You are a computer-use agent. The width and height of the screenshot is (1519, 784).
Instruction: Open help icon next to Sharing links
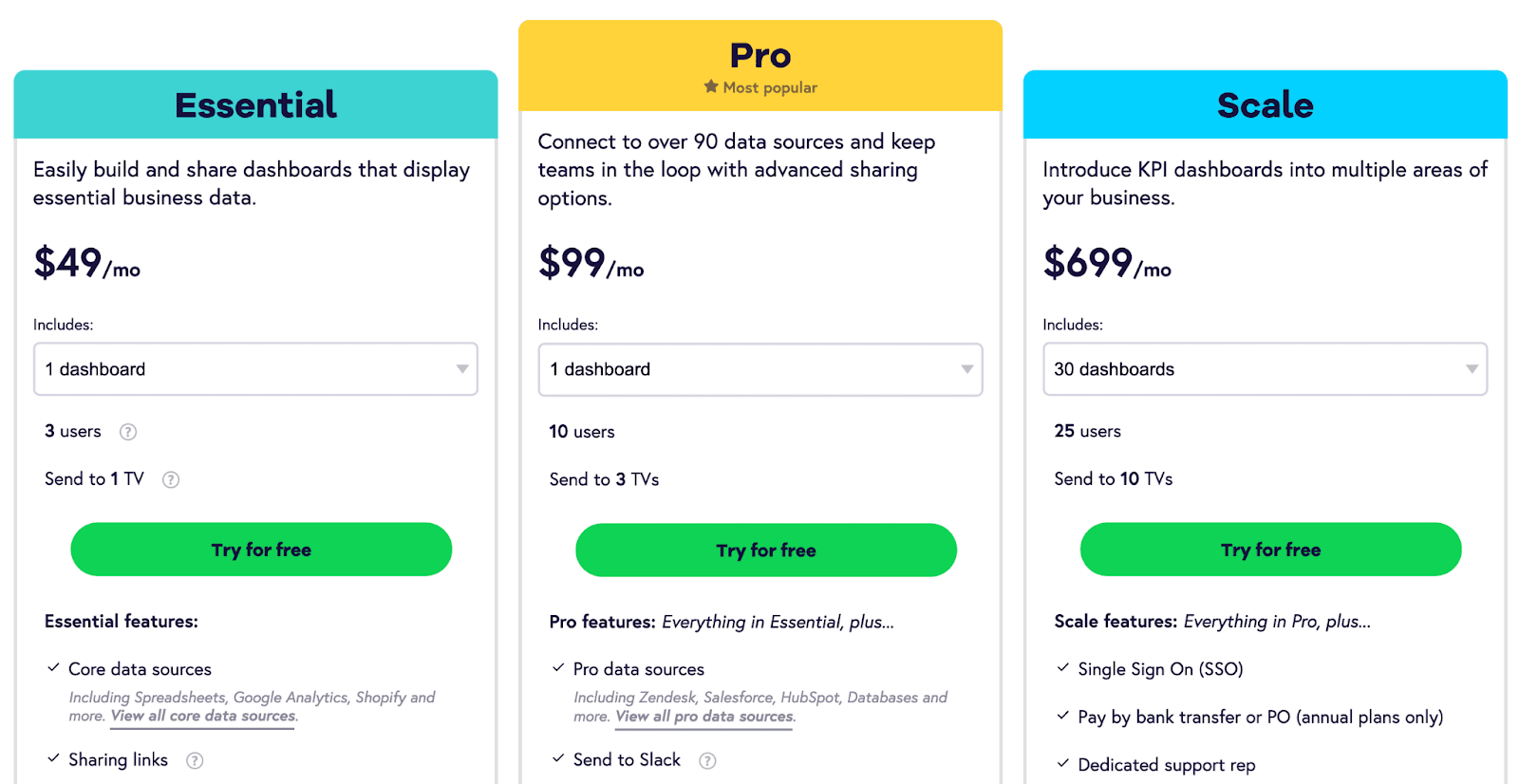tap(195, 760)
